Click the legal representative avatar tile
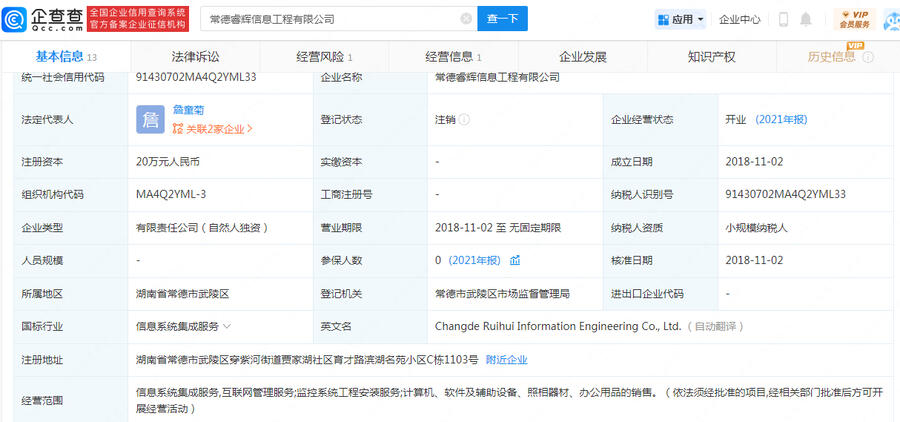900x422 pixels. [150, 120]
